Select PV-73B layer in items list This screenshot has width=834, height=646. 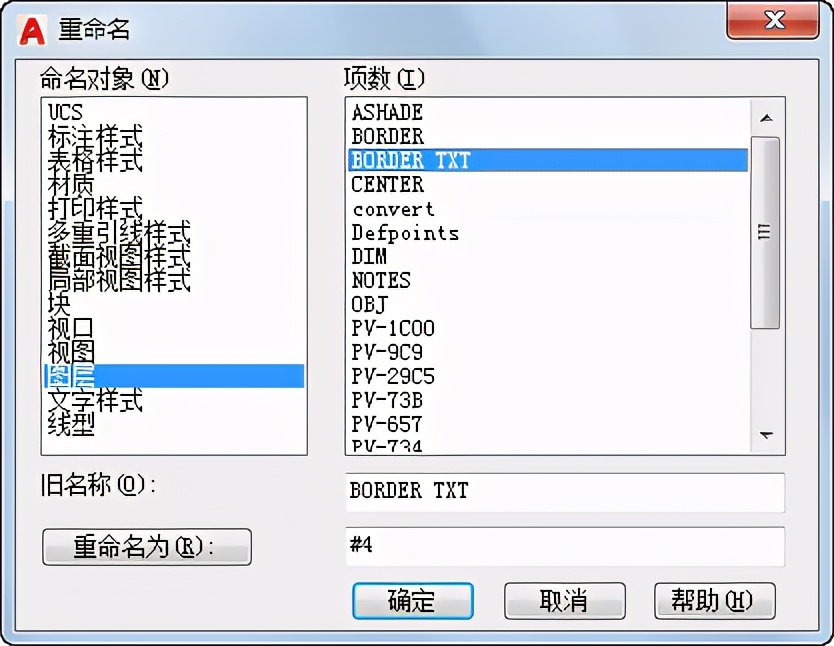[548, 400]
